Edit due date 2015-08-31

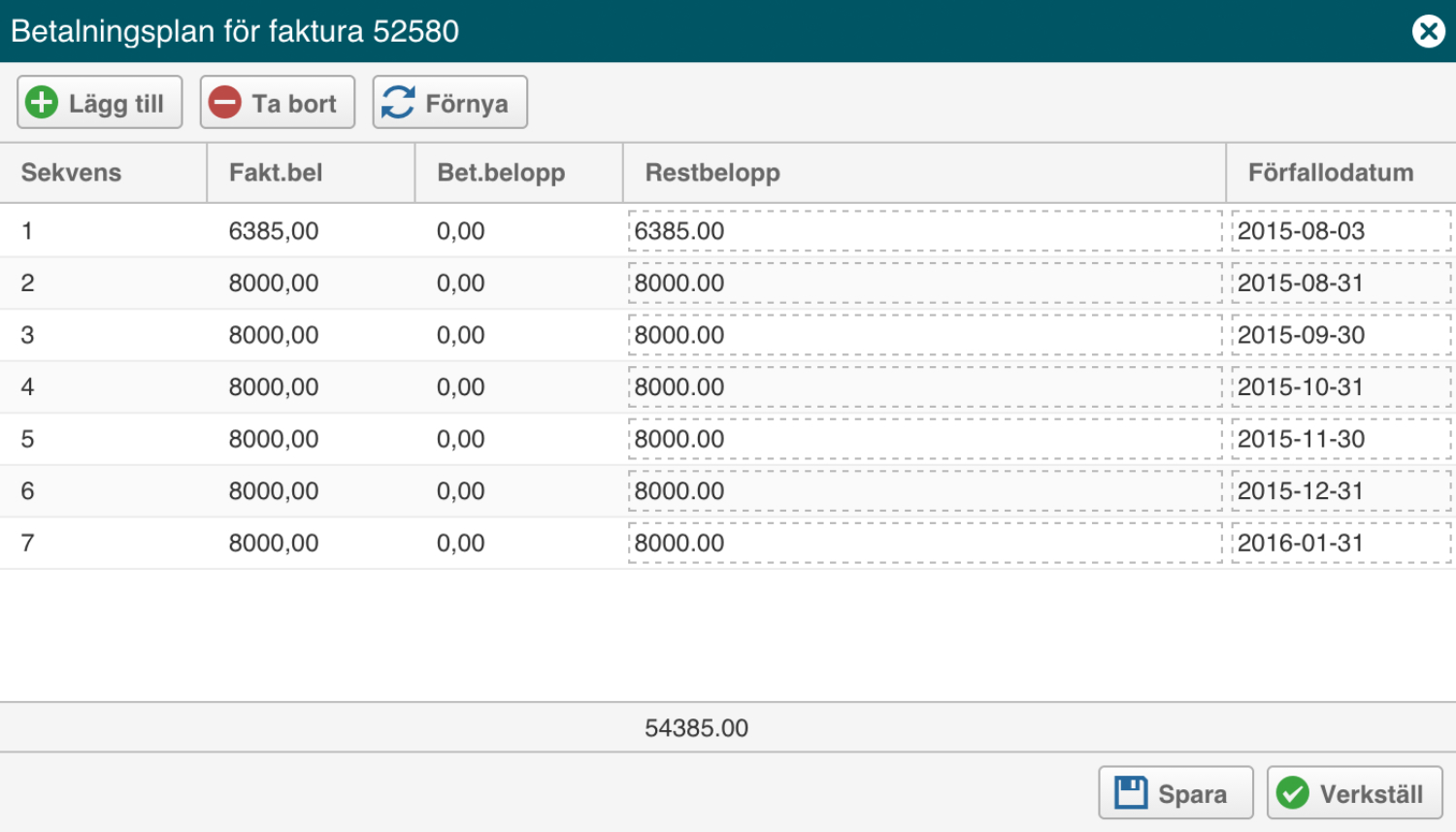click(x=1341, y=283)
